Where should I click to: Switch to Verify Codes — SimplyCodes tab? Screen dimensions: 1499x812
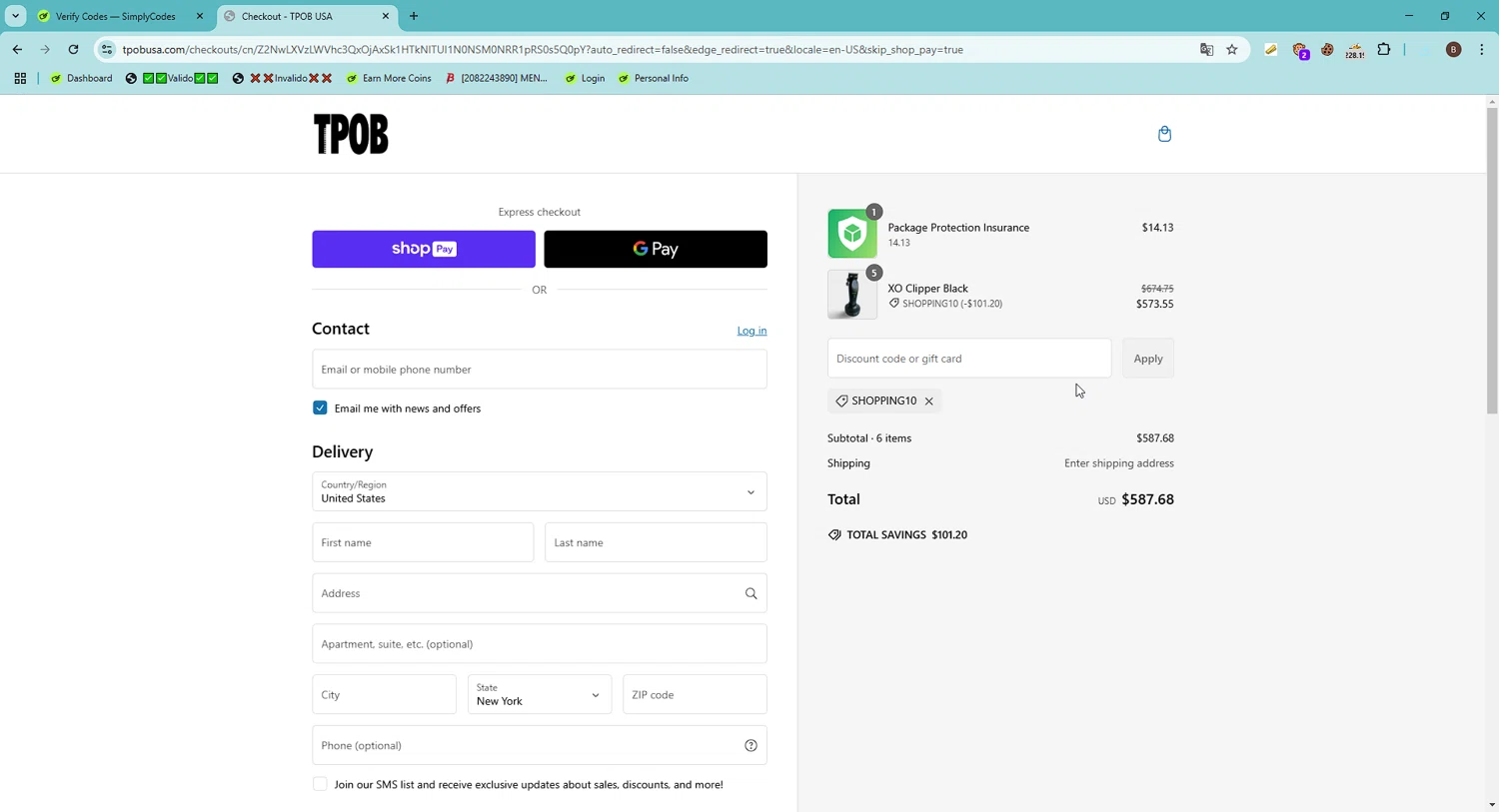point(115,16)
